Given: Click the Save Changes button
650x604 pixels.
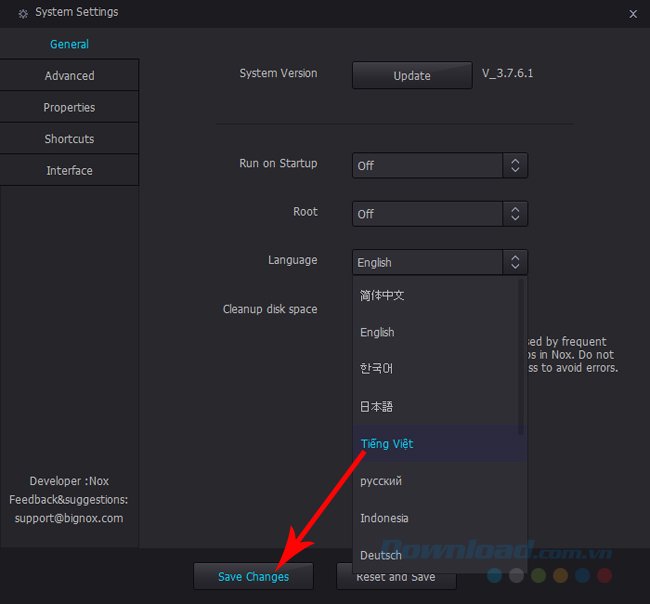Looking at the screenshot, I should pos(253,576).
